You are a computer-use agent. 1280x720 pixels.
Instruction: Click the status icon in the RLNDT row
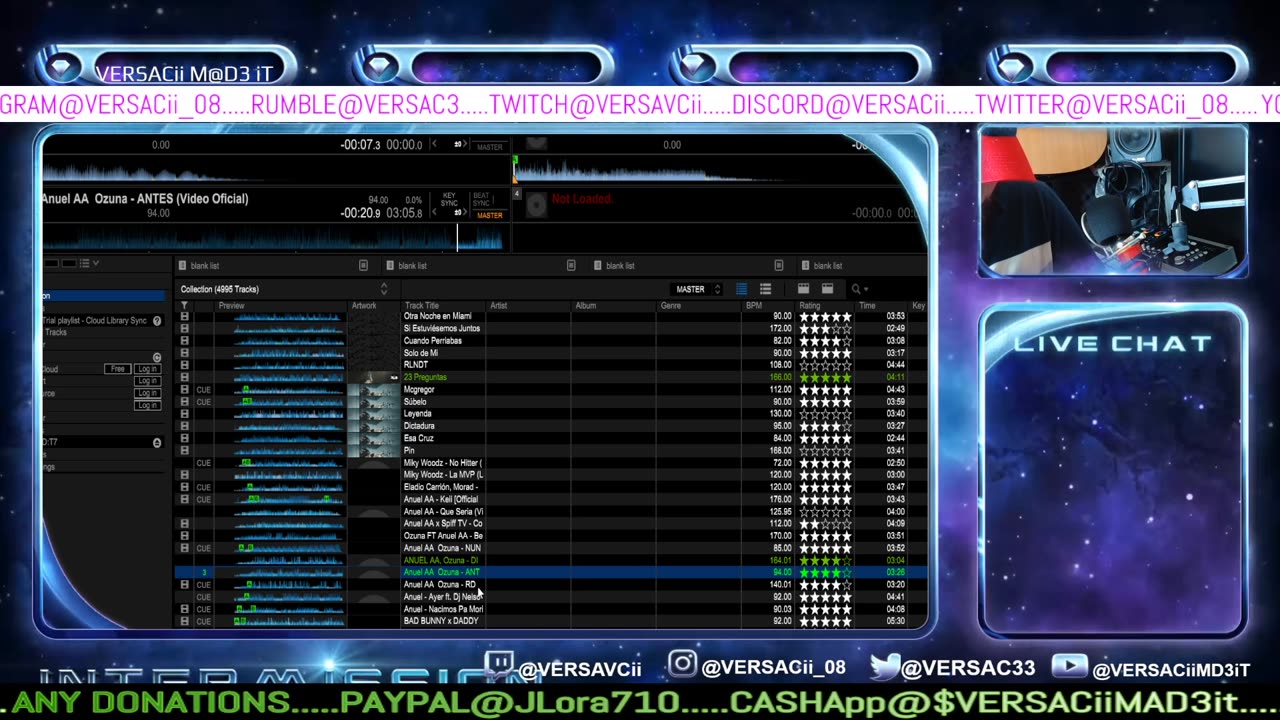(184, 365)
